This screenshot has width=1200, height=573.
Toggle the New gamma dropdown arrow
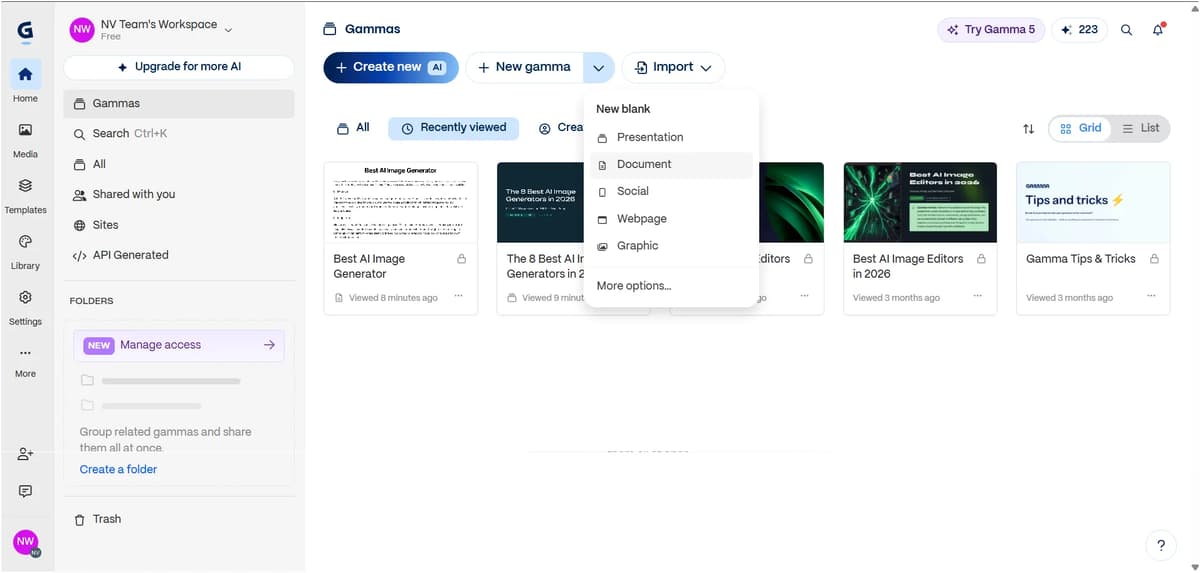[x=598, y=67]
